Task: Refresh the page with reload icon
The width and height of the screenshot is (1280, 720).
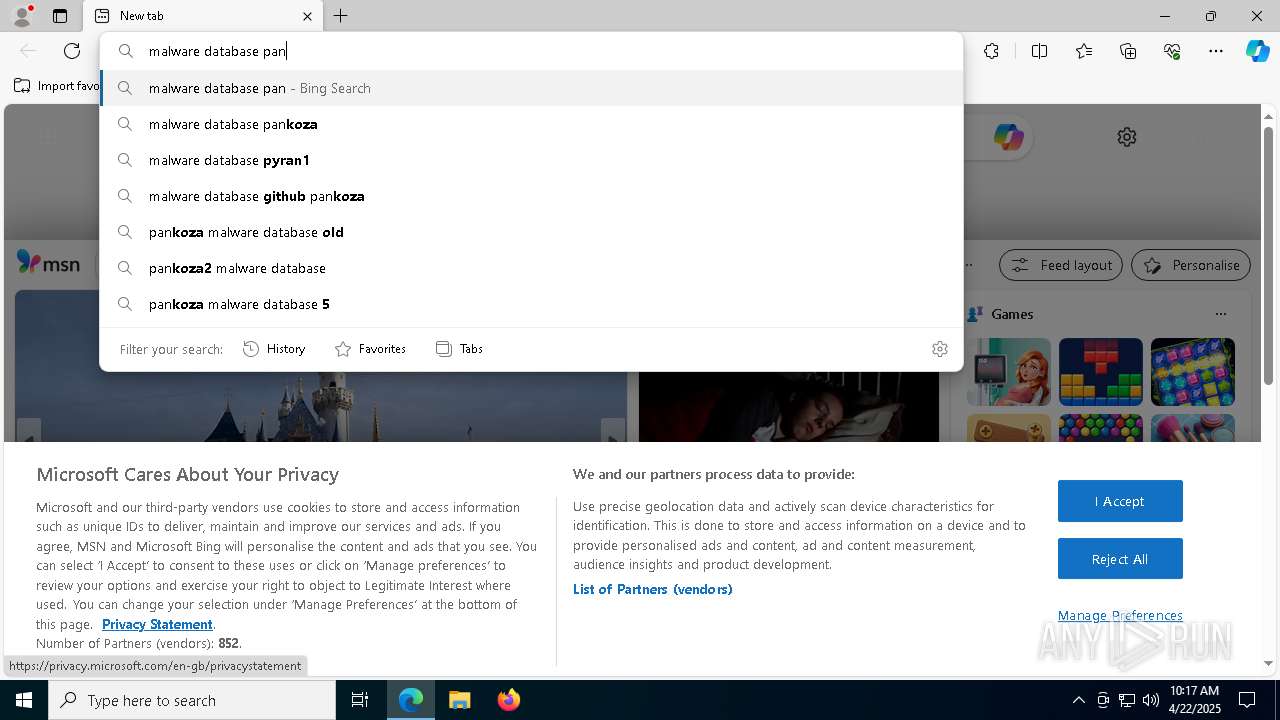Action: (x=72, y=51)
